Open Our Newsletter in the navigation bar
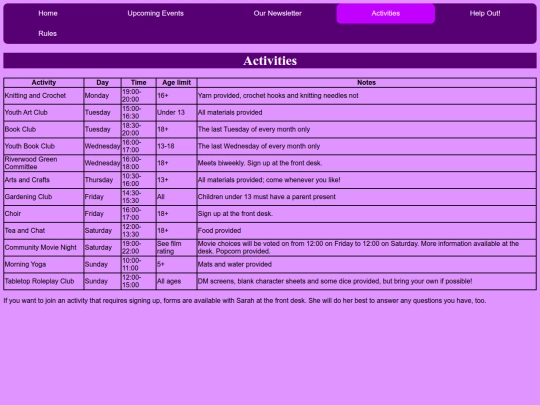540x405 pixels. pyautogui.click(x=278, y=13)
